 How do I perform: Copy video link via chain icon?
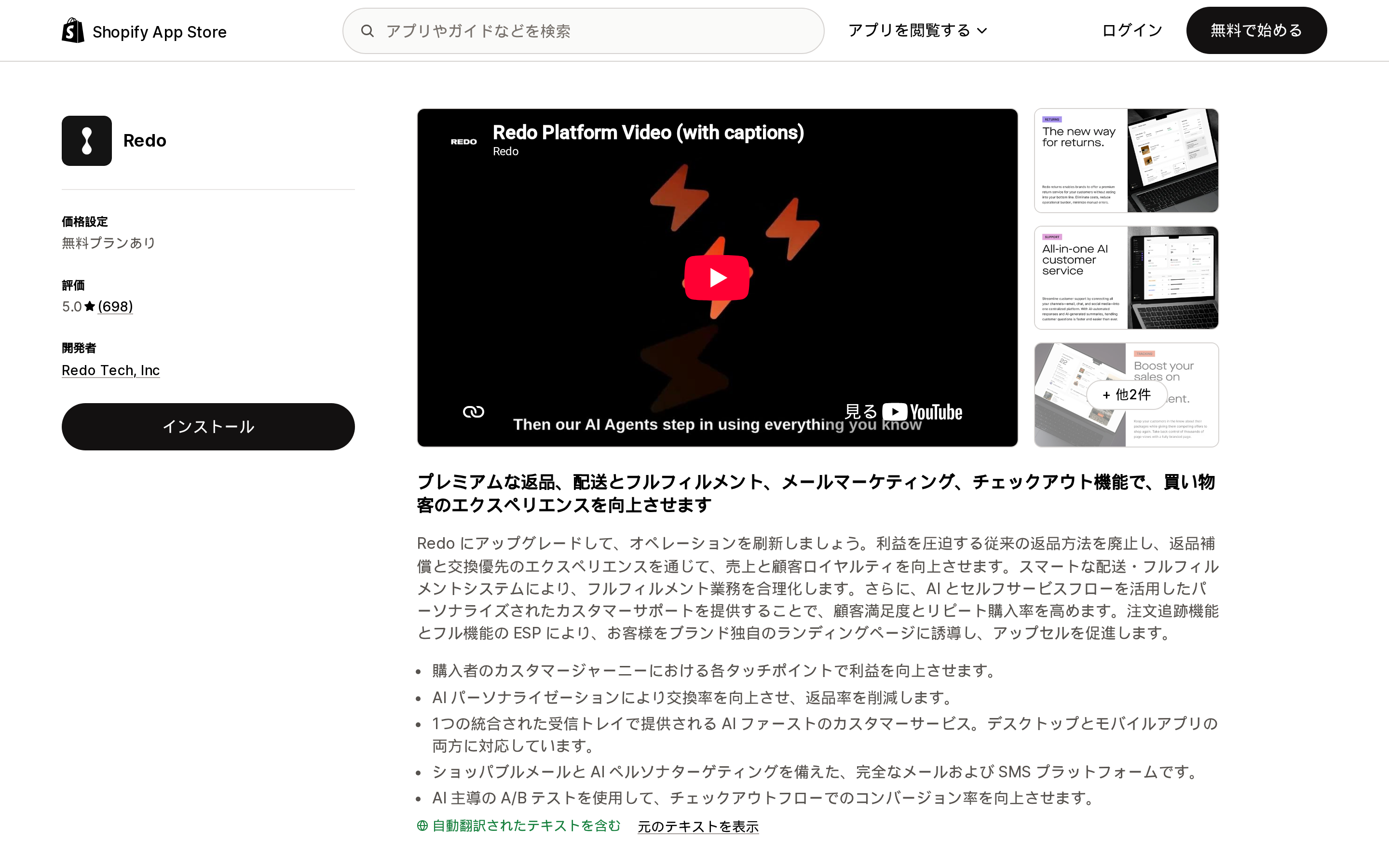474,412
